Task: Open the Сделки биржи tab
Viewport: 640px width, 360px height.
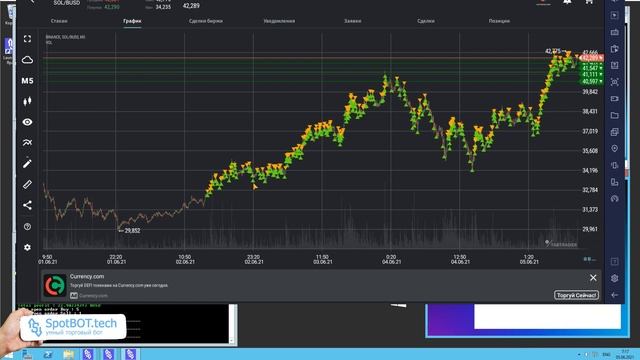Action: (206, 21)
